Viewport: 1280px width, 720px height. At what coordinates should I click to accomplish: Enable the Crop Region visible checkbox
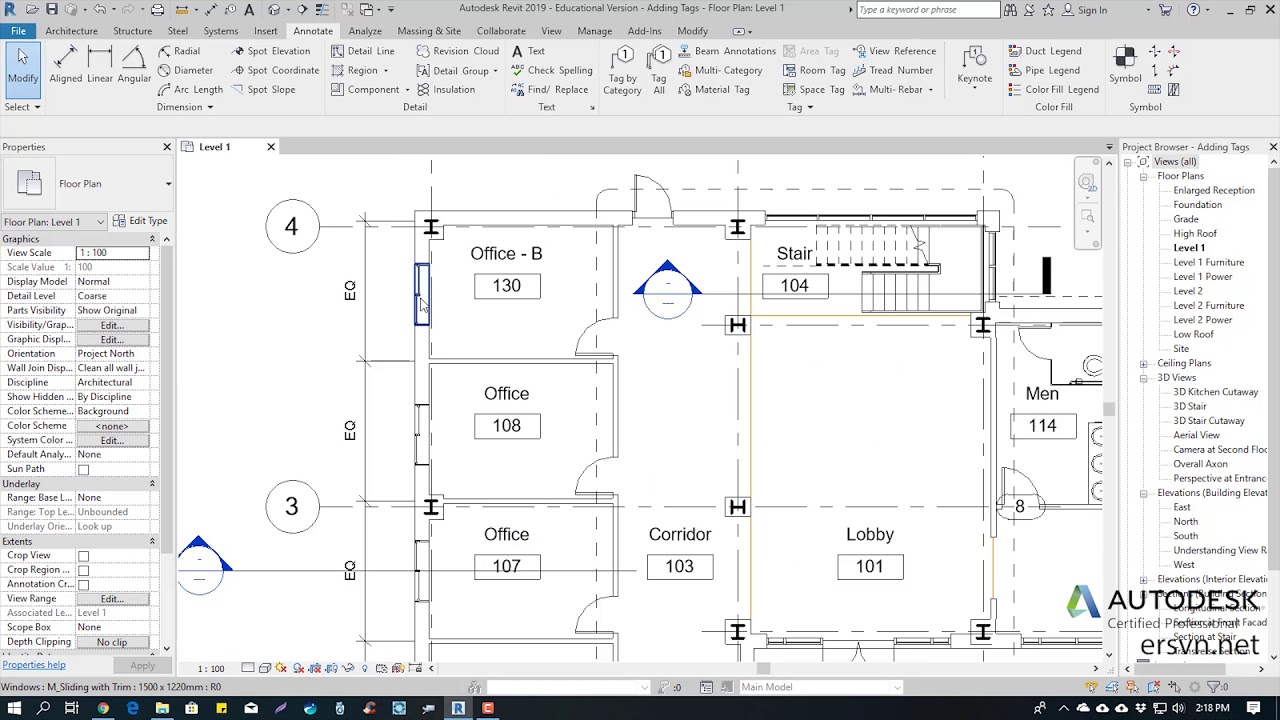coord(83,570)
